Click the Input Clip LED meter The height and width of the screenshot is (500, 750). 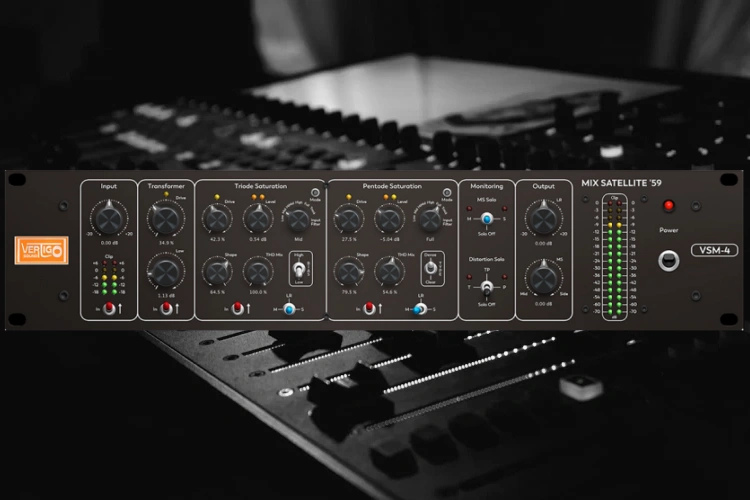[x=110, y=277]
